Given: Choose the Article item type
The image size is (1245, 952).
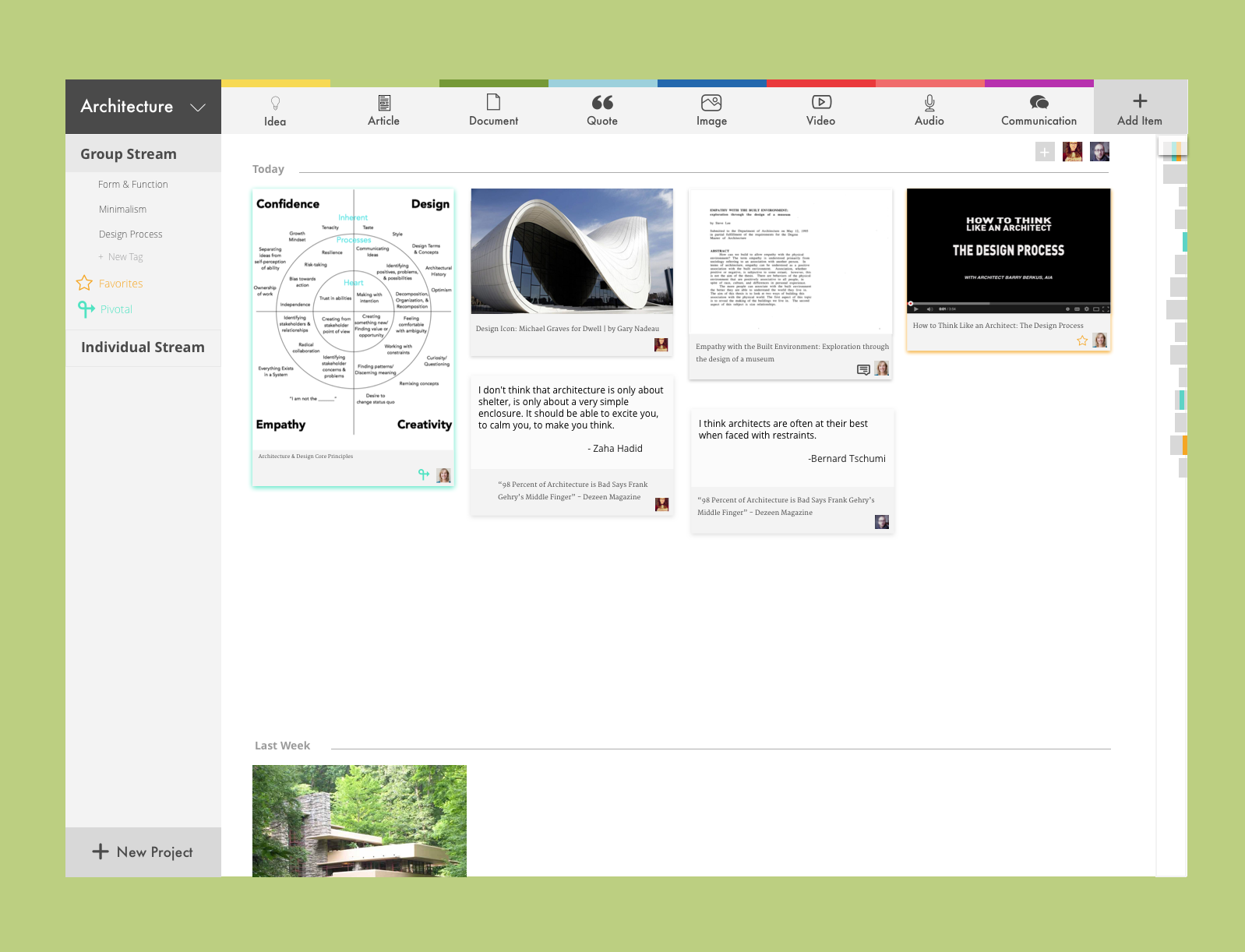Looking at the screenshot, I should (x=384, y=111).
